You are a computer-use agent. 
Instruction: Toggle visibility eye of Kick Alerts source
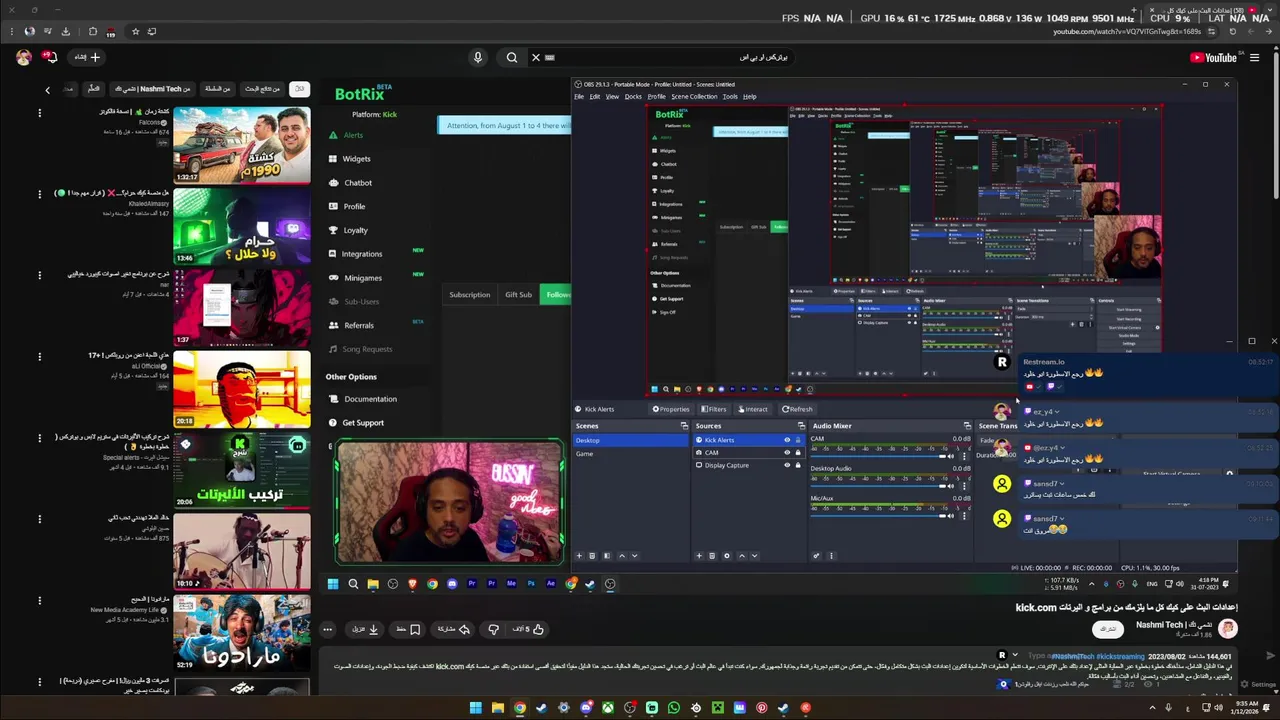pyautogui.click(x=787, y=440)
